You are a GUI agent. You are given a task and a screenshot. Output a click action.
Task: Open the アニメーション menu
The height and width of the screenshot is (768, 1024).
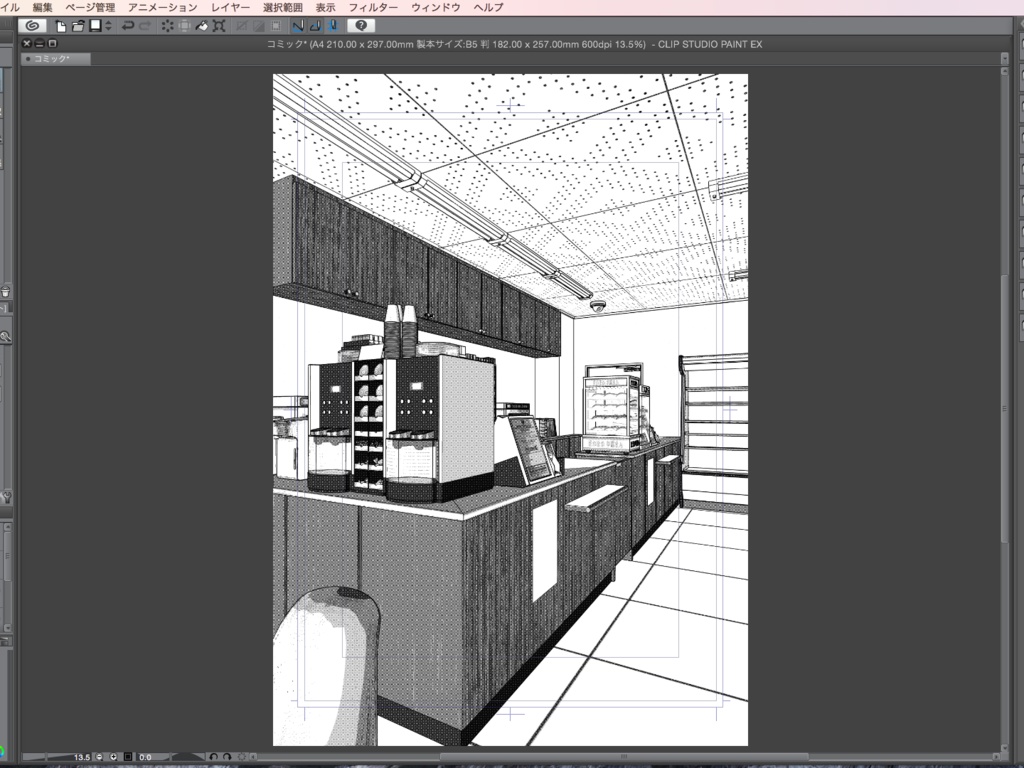click(163, 7)
